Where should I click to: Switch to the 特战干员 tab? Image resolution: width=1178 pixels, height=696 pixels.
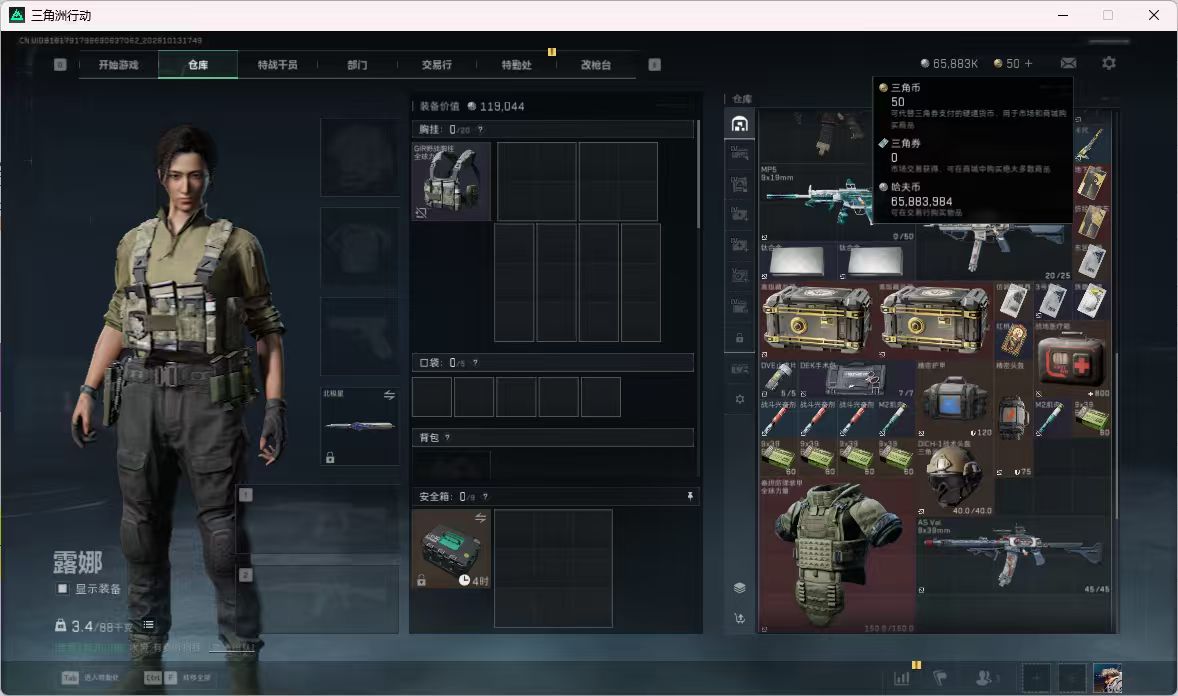tap(277, 65)
